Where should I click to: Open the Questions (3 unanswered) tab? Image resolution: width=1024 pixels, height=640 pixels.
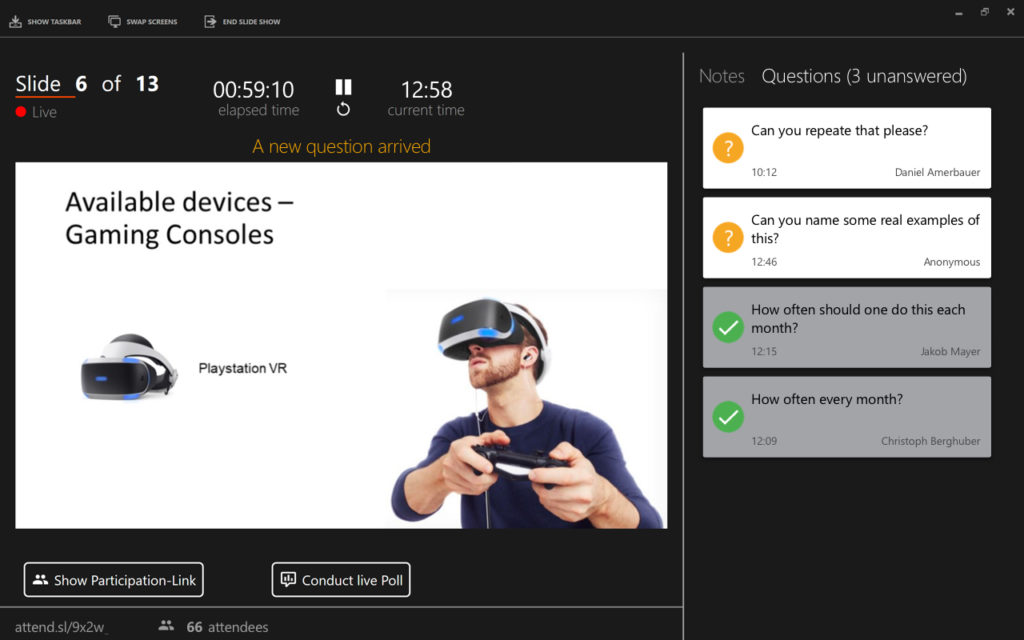click(x=864, y=76)
